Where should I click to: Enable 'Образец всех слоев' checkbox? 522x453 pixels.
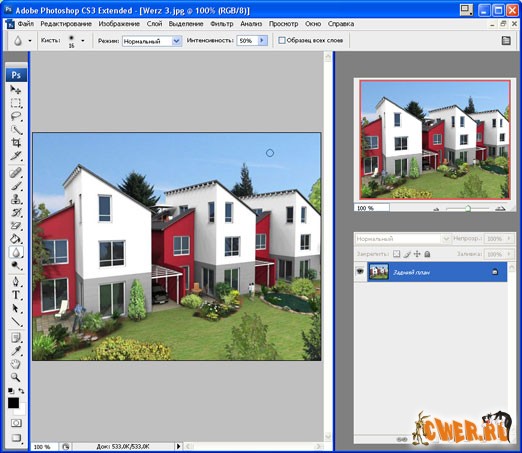click(282, 40)
